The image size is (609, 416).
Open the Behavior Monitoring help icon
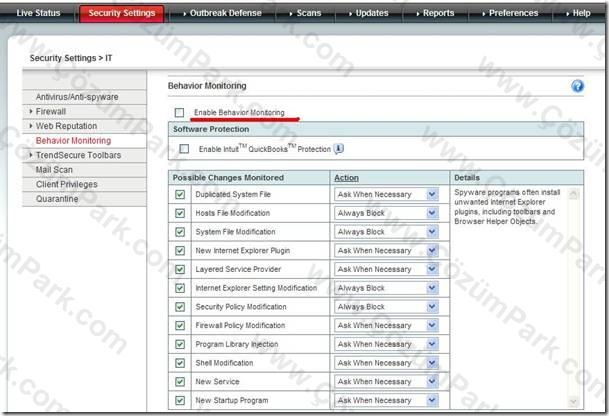(x=577, y=86)
